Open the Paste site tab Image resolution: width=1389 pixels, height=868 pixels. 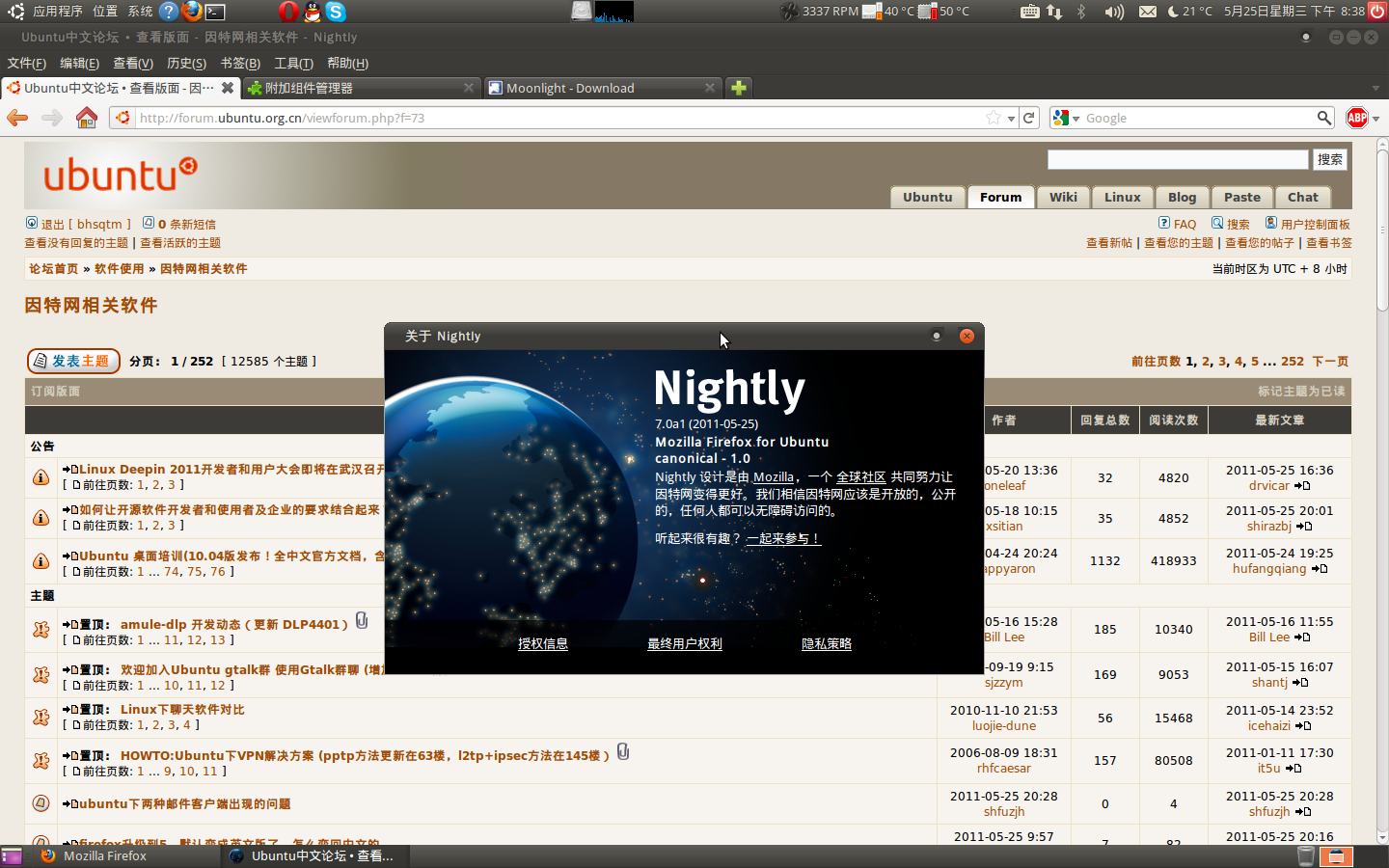(x=1242, y=197)
